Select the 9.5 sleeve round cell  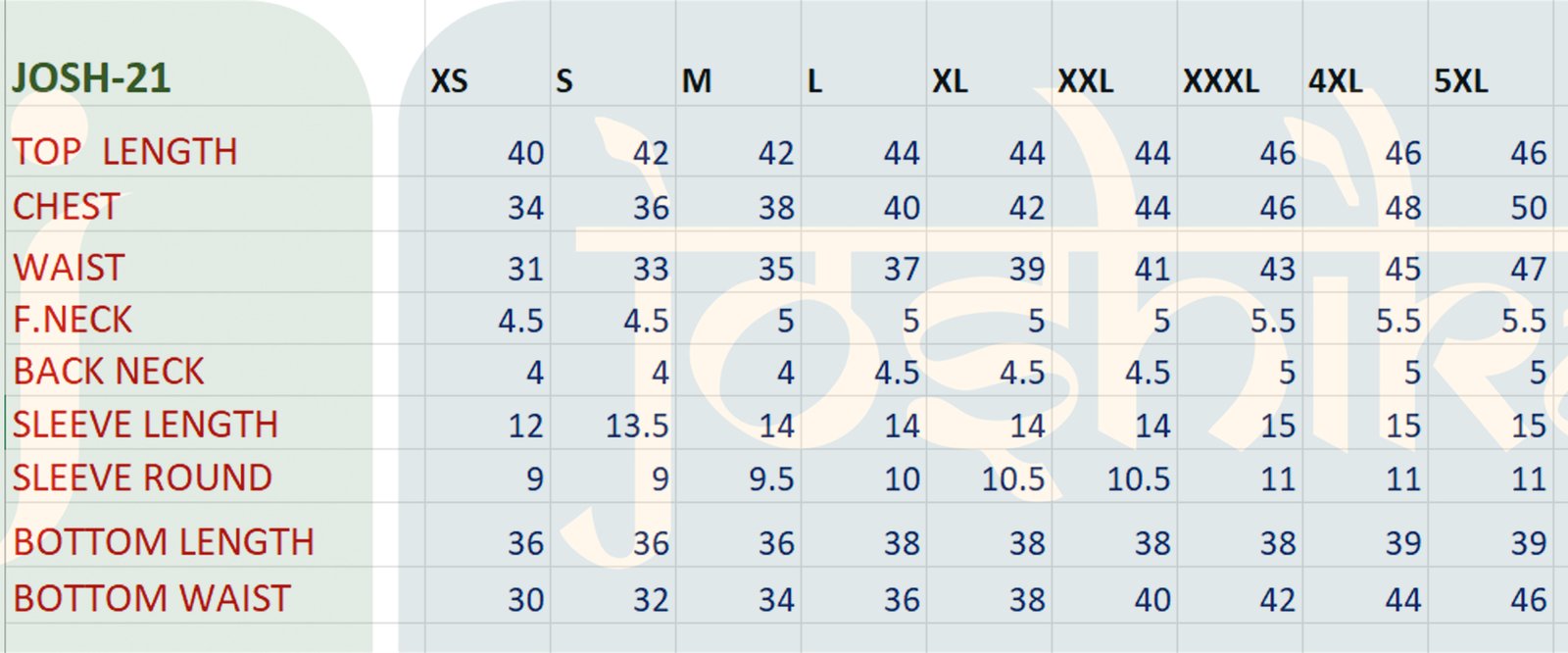(771, 478)
